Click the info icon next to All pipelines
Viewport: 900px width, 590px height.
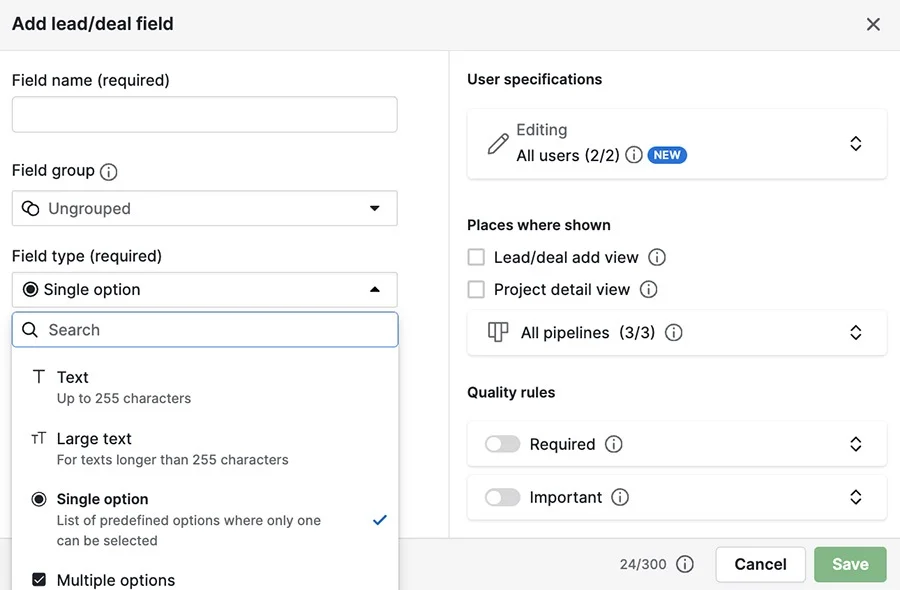coord(674,333)
